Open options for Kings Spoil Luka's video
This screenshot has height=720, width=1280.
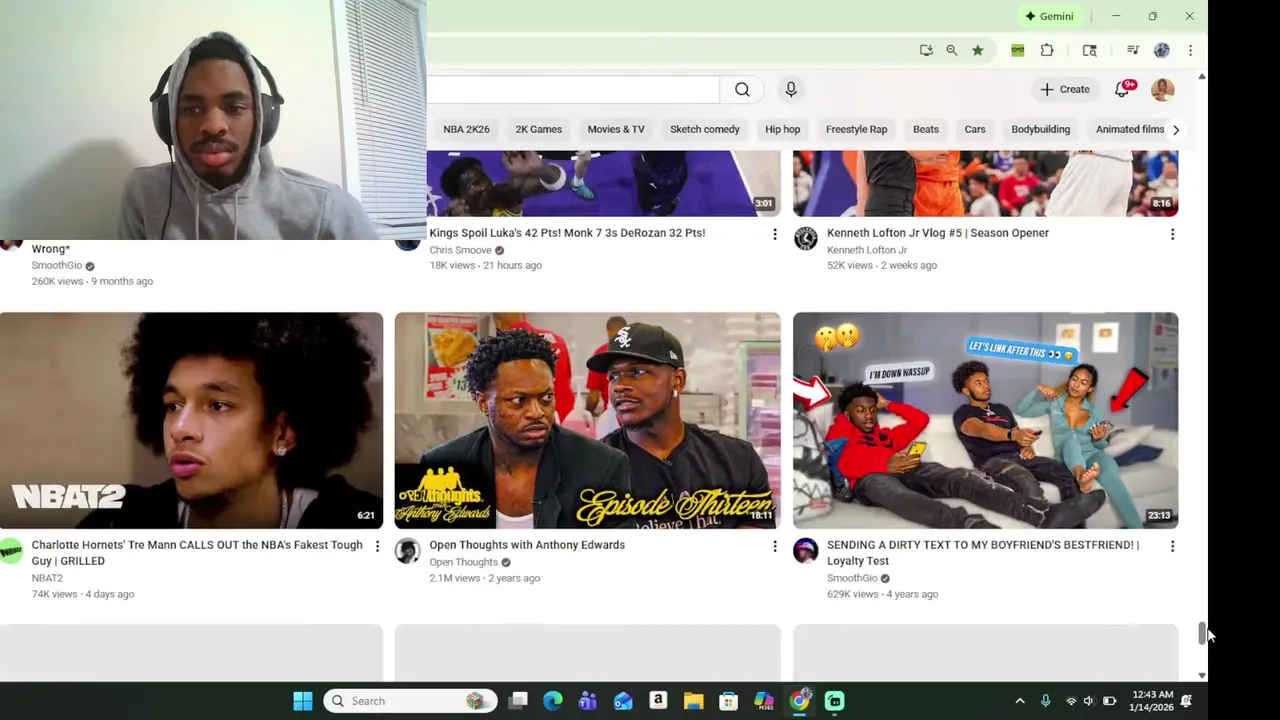coord(774,234)
